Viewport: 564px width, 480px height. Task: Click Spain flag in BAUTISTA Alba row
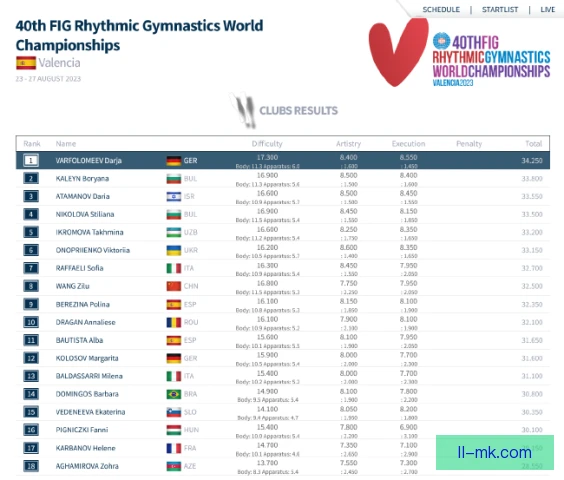174,340
